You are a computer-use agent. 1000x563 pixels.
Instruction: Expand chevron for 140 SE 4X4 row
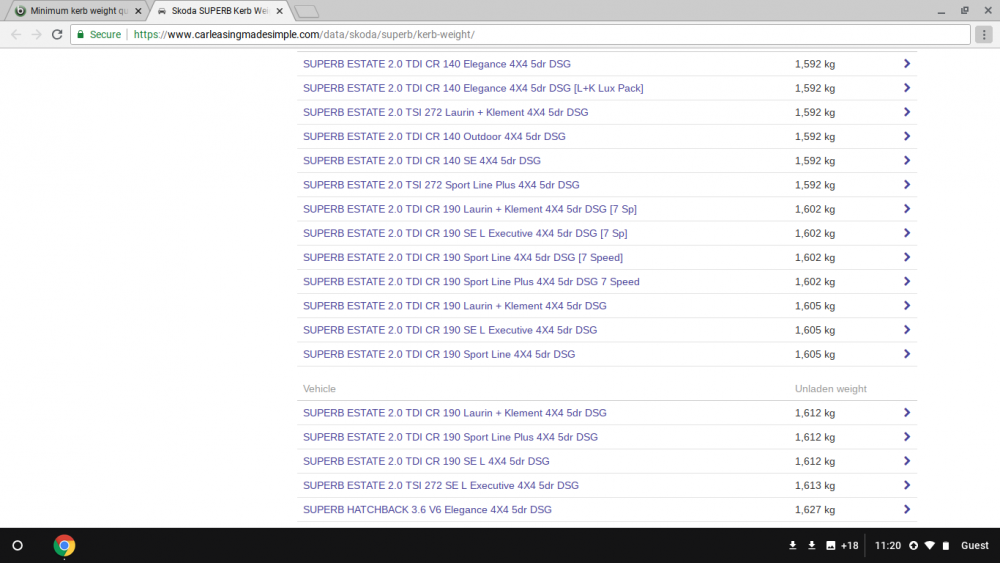click(x=906, y=161)
